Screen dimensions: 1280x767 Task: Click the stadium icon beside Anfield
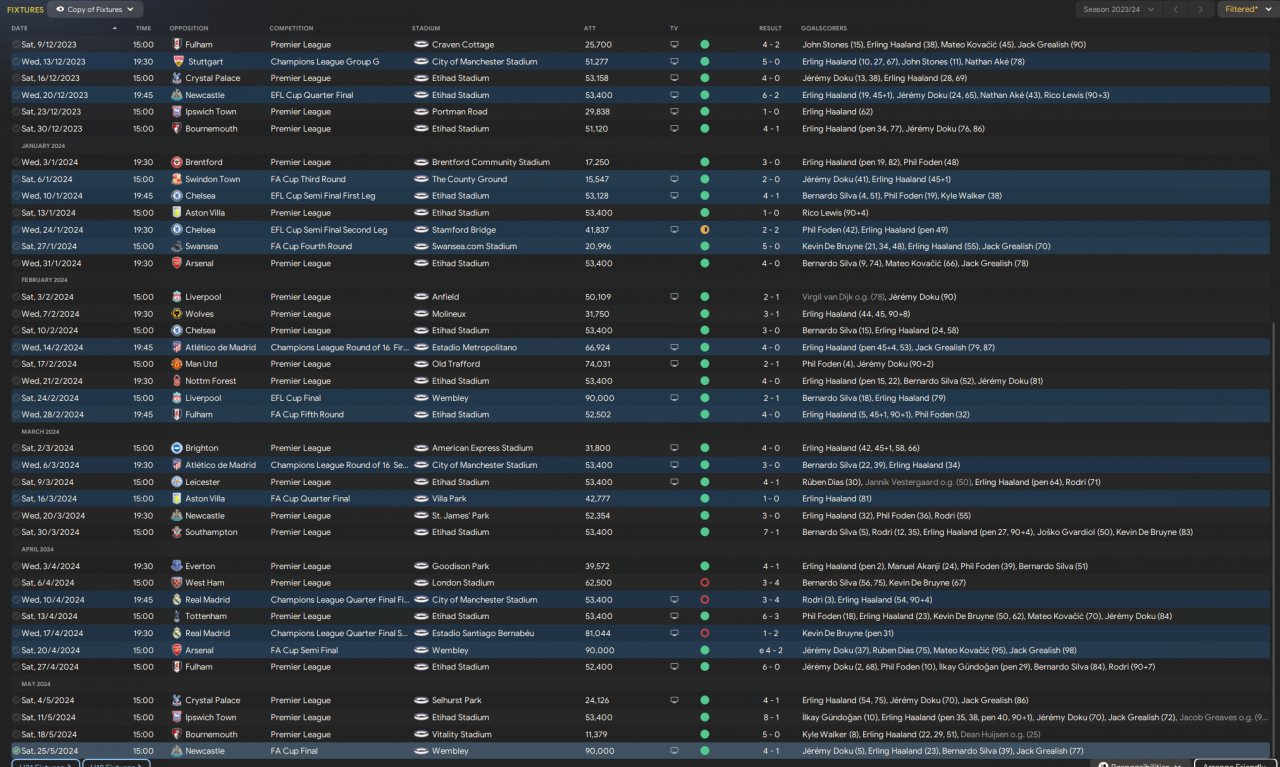[x=421, y=297]
